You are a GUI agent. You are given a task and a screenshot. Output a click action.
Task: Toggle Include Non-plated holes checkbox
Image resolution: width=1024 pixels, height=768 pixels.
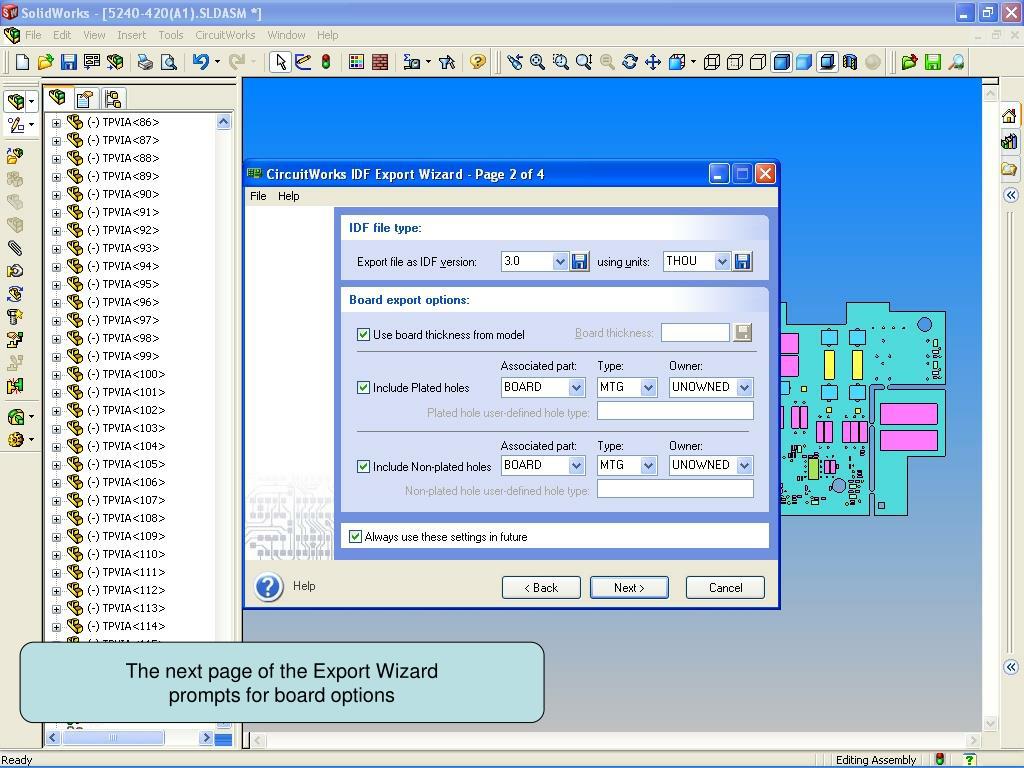coord(364,467)
